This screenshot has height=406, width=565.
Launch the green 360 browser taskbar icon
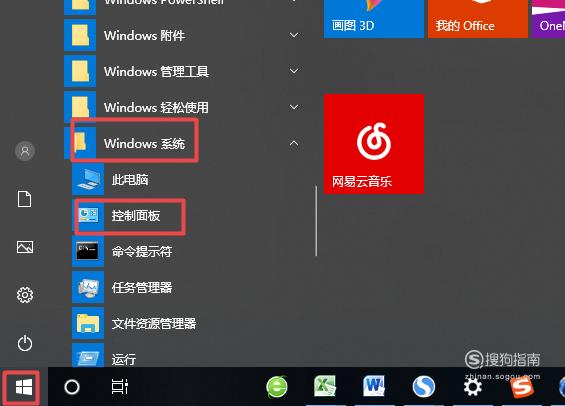(x=277, y=387)
